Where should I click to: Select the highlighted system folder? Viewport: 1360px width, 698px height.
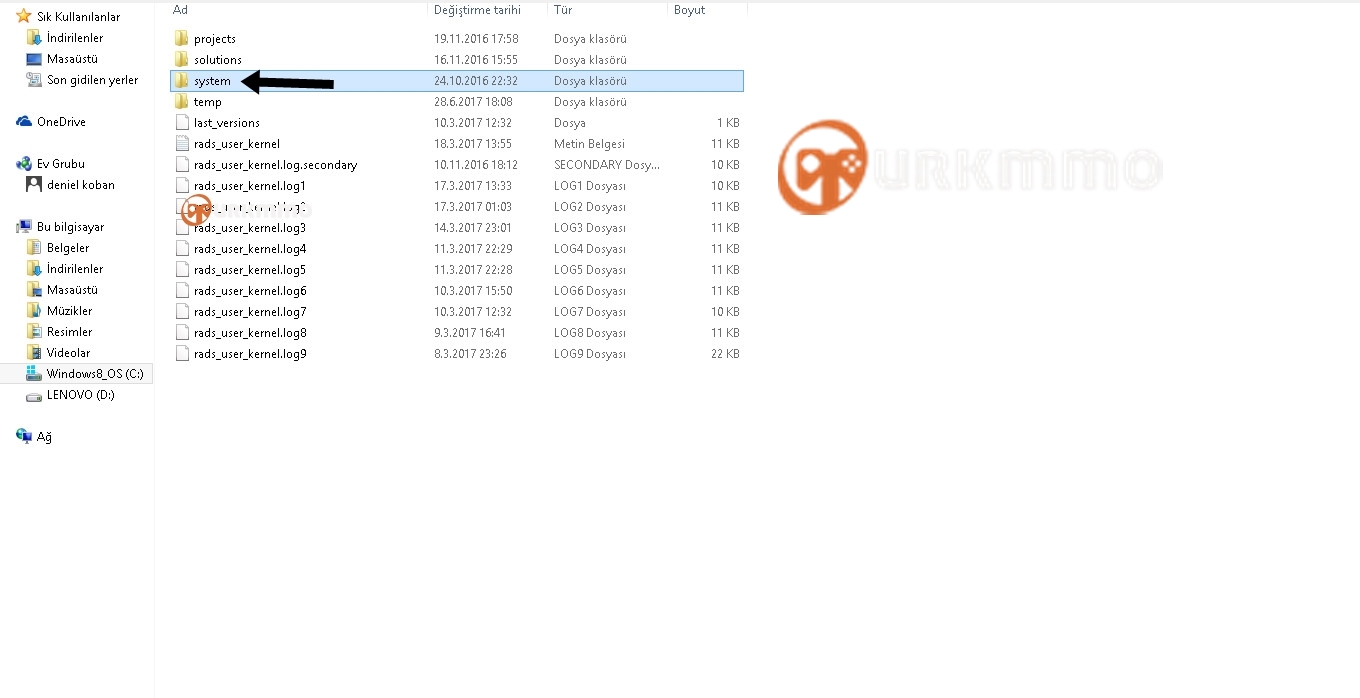[456, 80]
